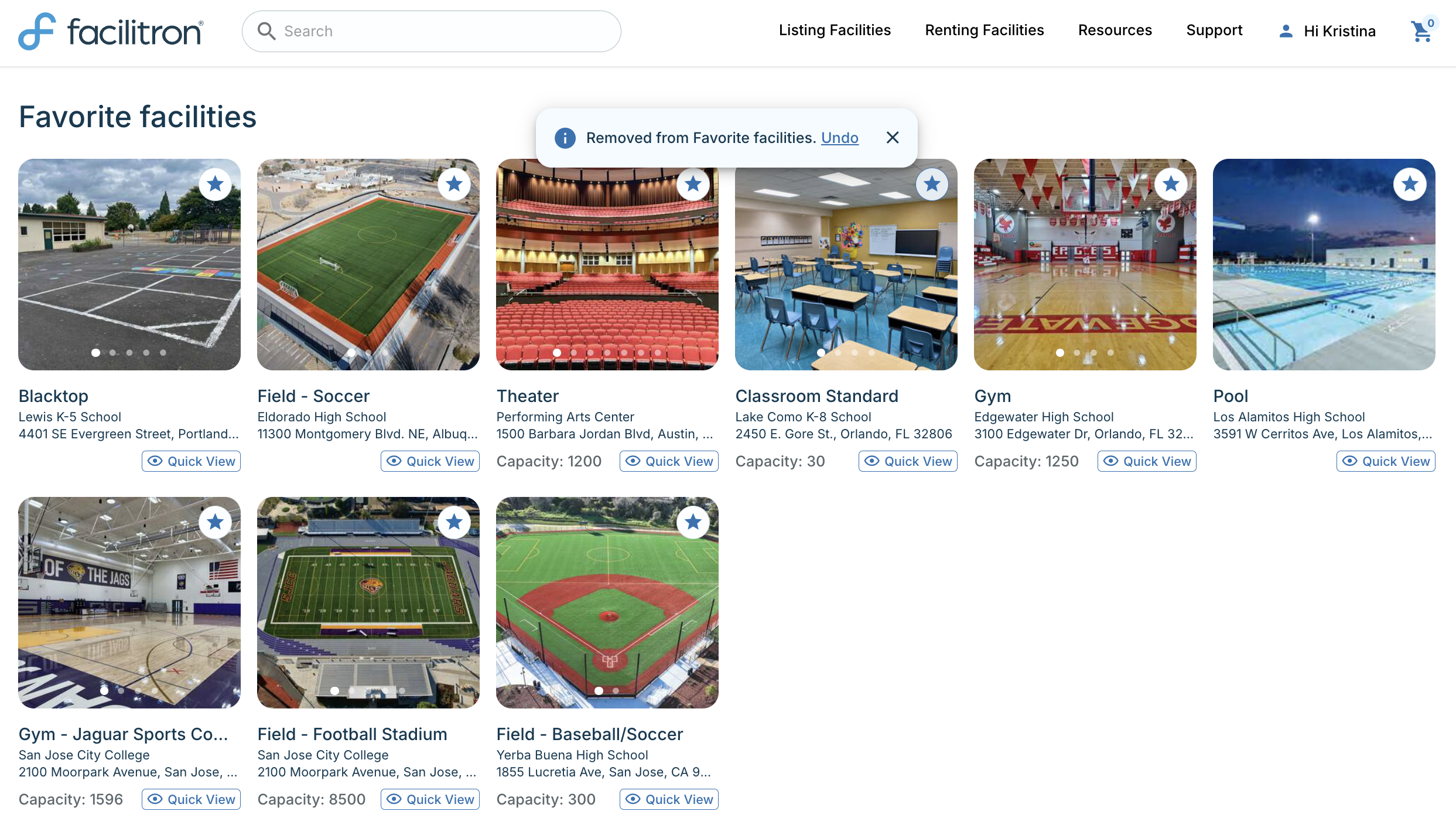Select second carousel dot on Blacktop image
The image size is (1456, 828).
pyautogui.click(x=112, y=353)
